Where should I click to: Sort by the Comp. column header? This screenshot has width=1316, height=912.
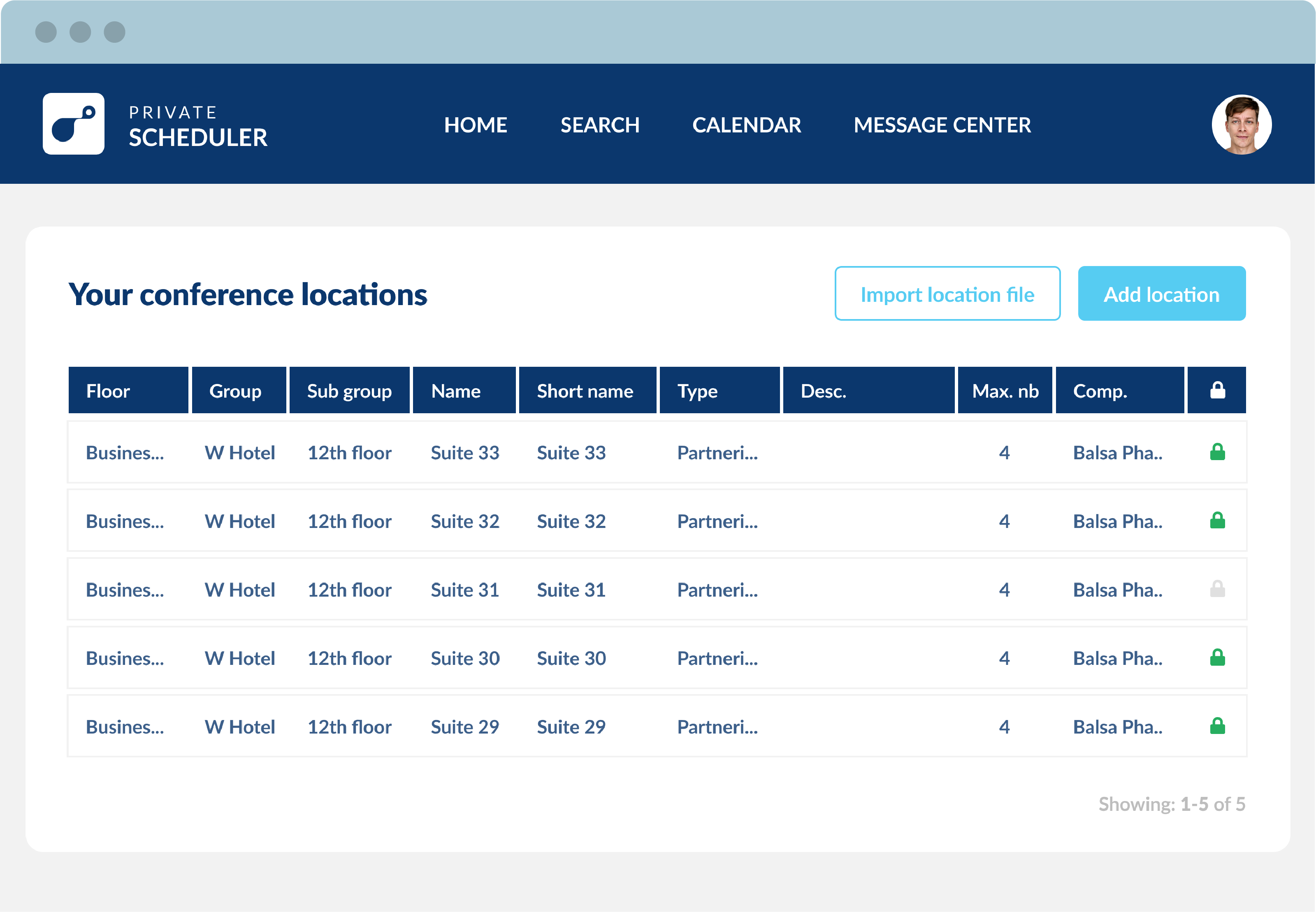pyautogui.click(x=1120, y=390)
